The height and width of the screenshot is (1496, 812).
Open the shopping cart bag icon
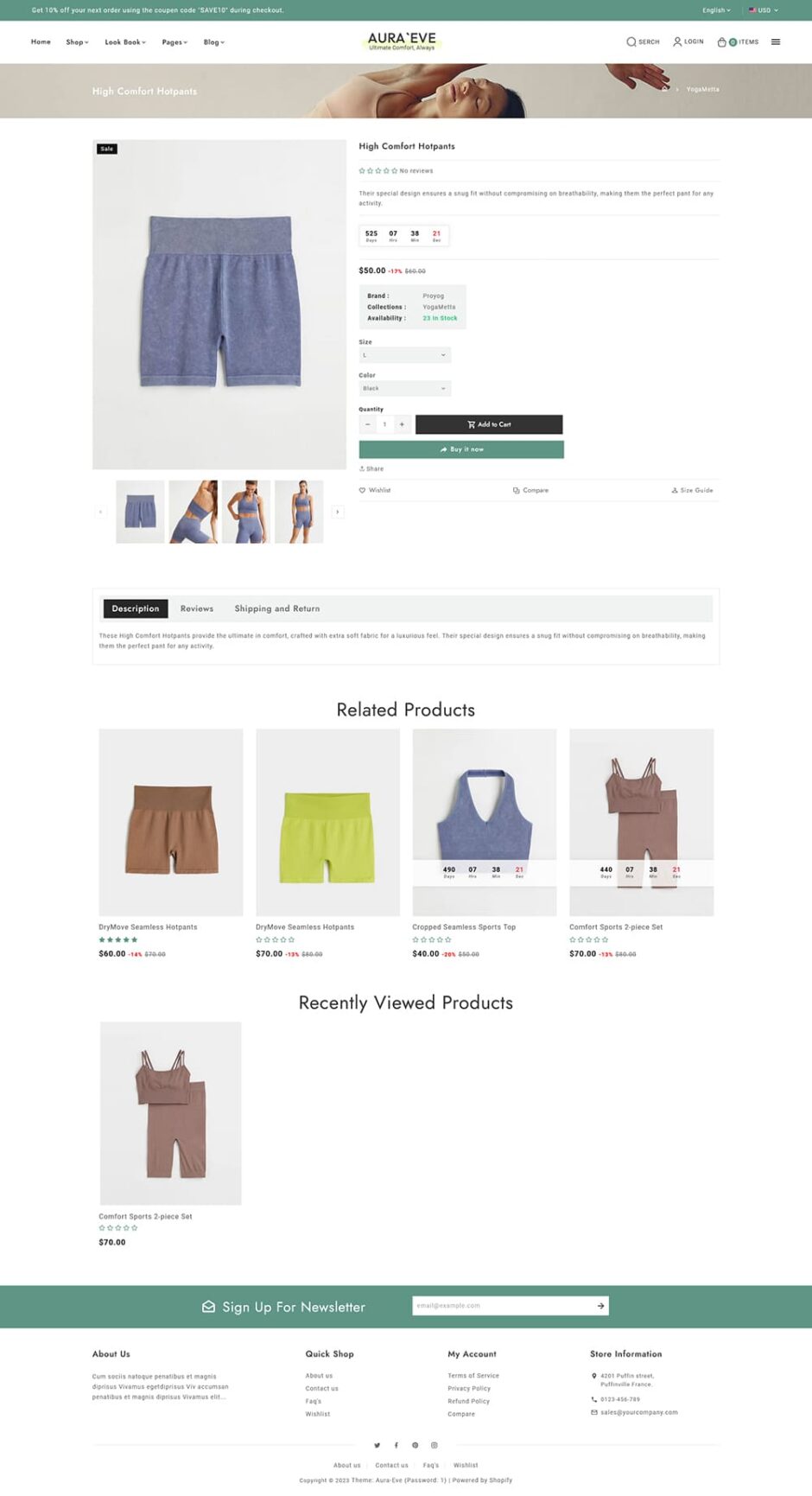722,41
